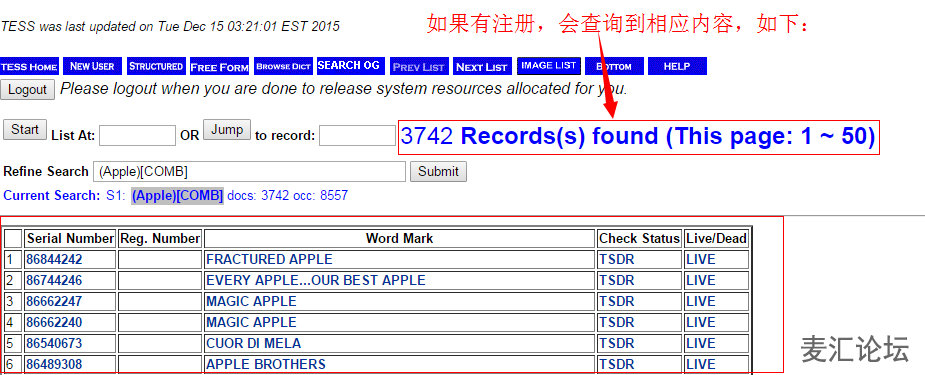
Task: Open the APPLE BROTHERS word mark
Action: pos(265,364)
